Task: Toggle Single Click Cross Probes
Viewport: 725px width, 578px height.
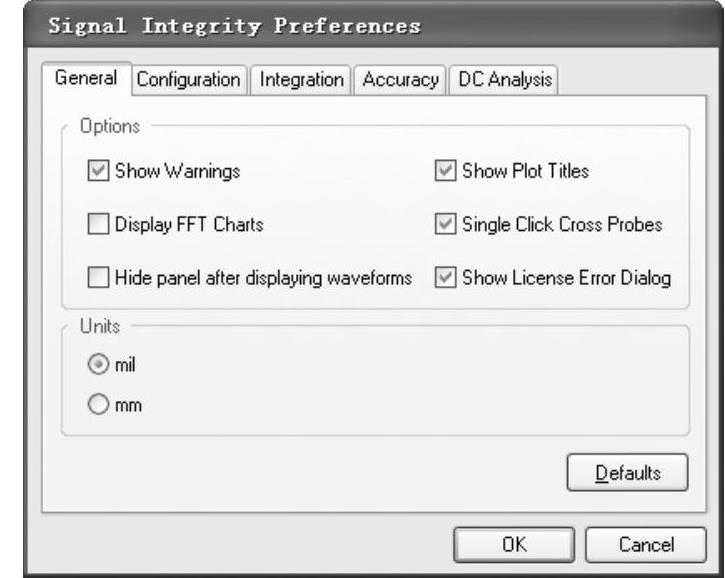Action: pos(445,225)
